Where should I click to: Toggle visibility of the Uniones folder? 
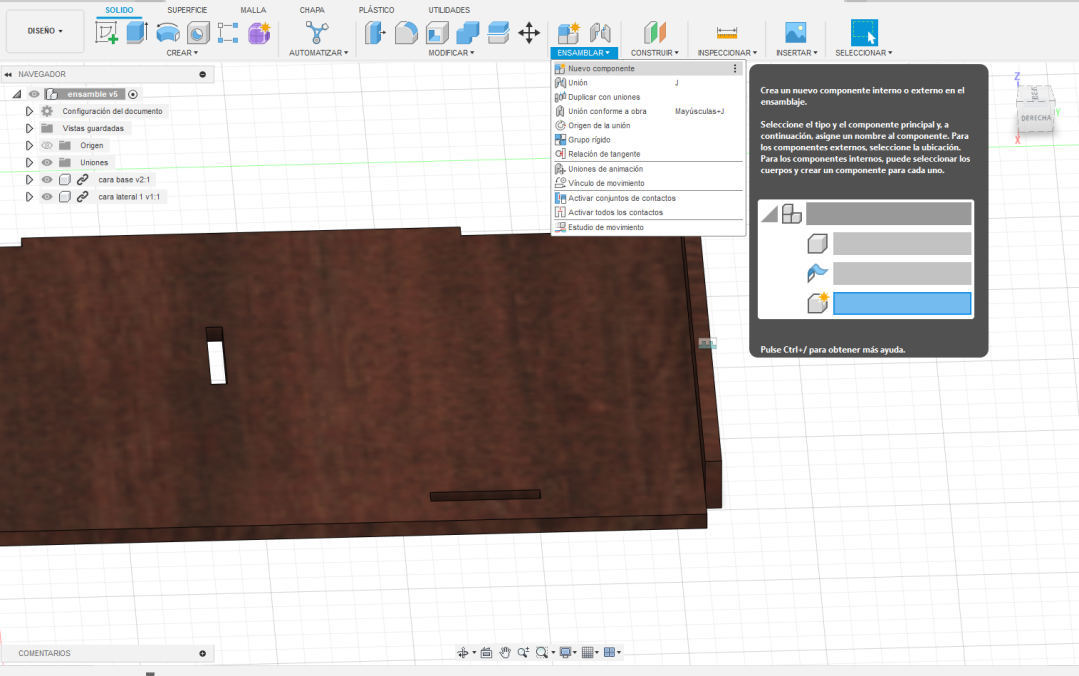(47, 162)
